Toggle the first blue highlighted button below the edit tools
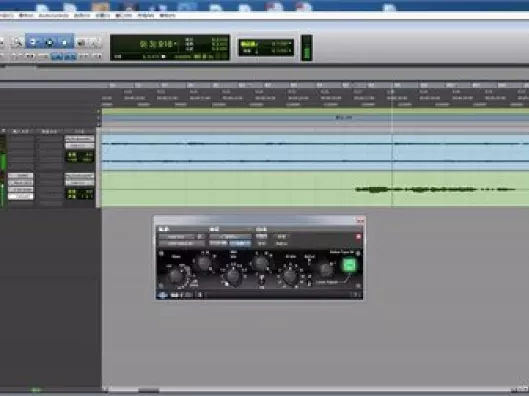The image size is (529, 396). pyautogui.click(x=56, y=57)
